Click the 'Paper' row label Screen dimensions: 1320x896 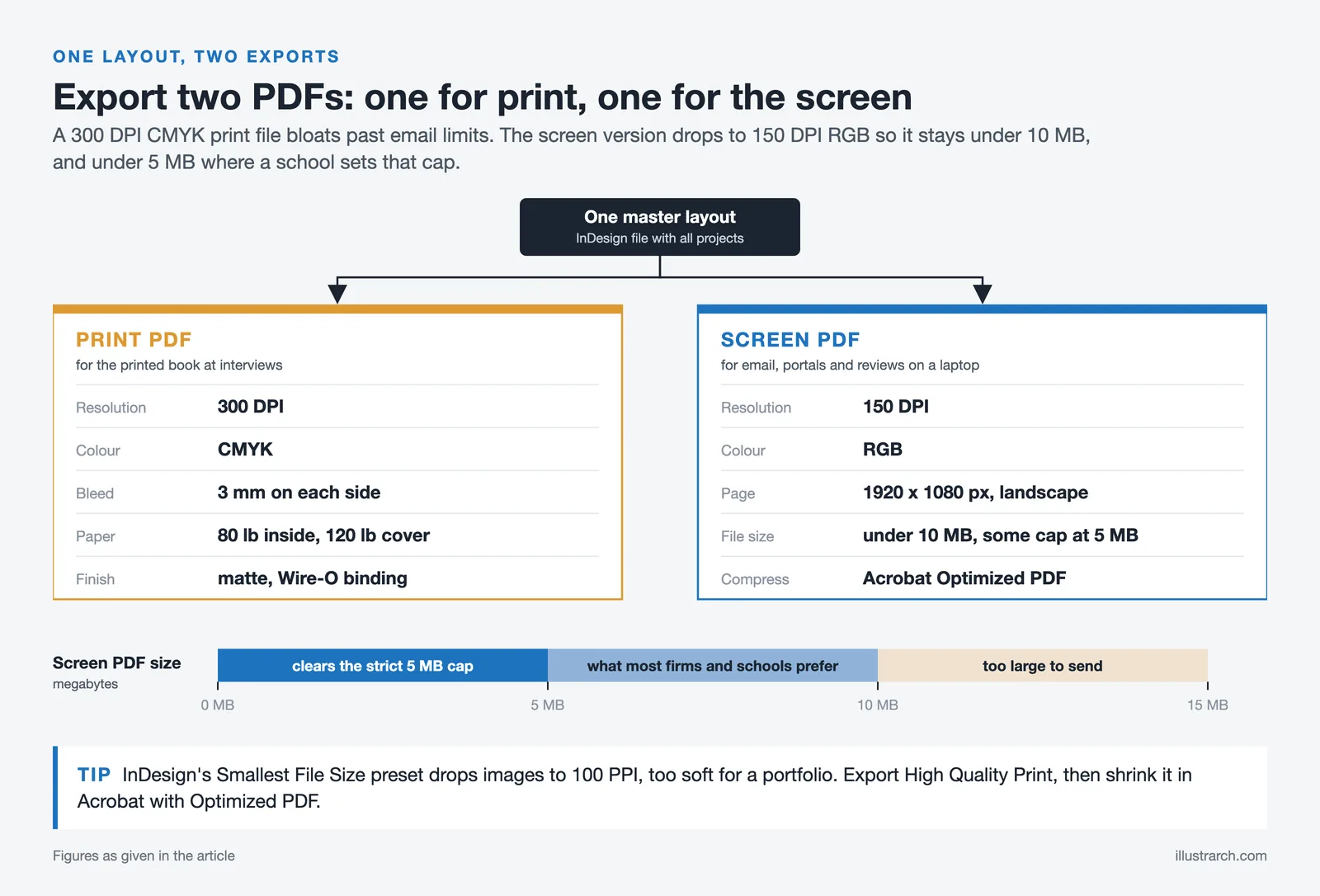click(96, 536)
